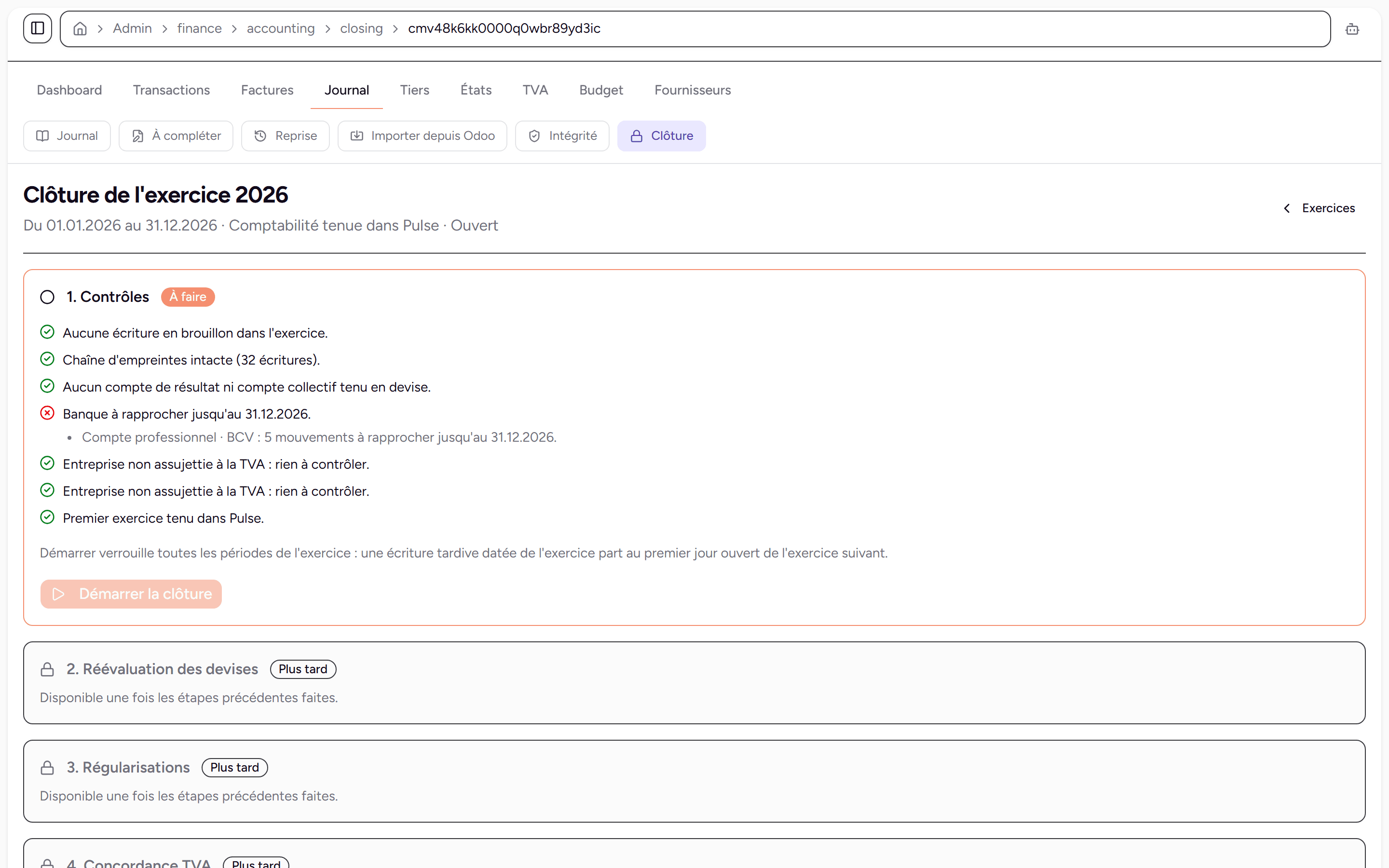Image resolution: width=1389 pixels, height=868 pixels.
Task: Switch to the Factures tab
Action: coord(267,90)
